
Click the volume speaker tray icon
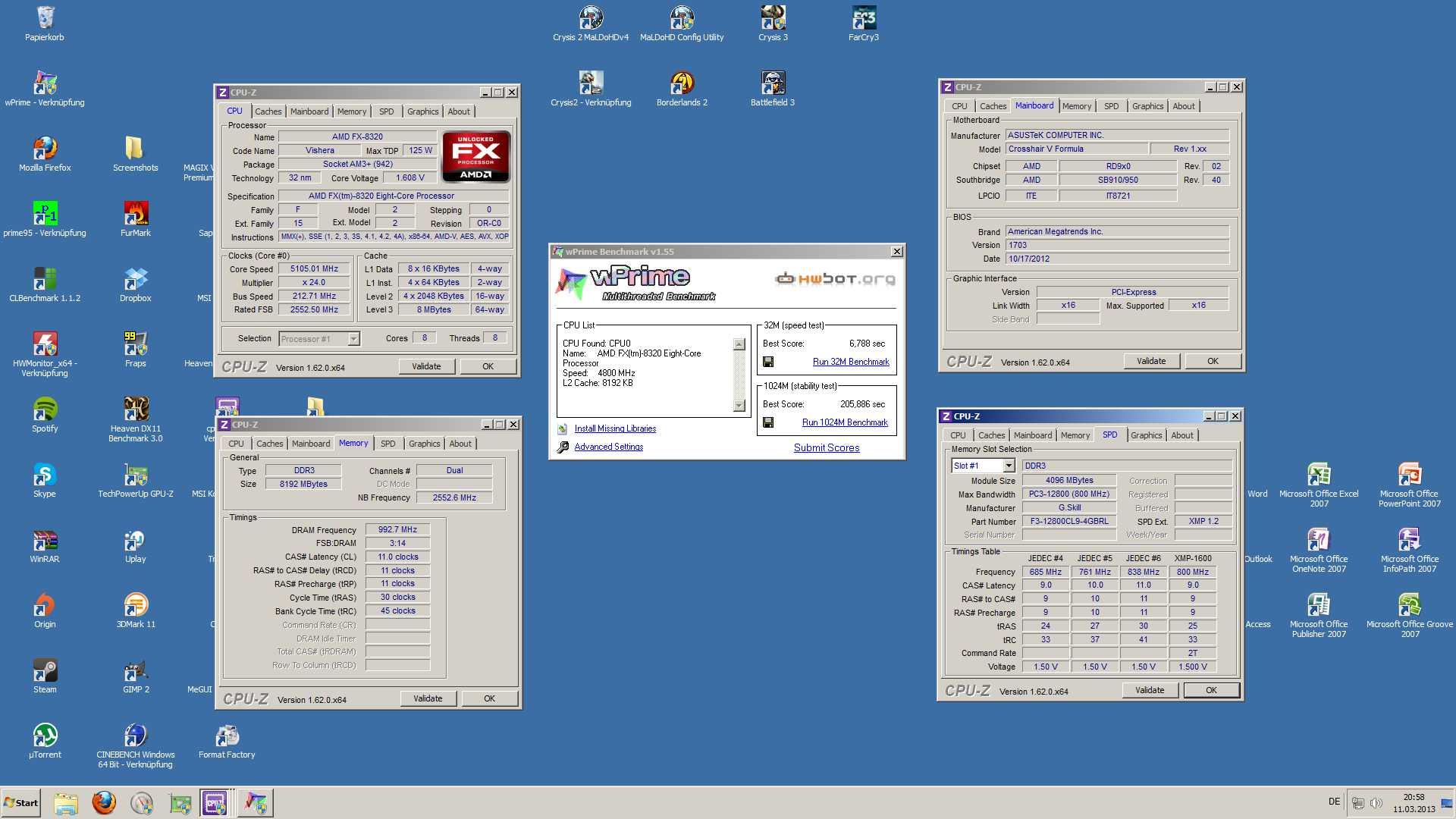pyautogui.click(x=1376, y=802)
